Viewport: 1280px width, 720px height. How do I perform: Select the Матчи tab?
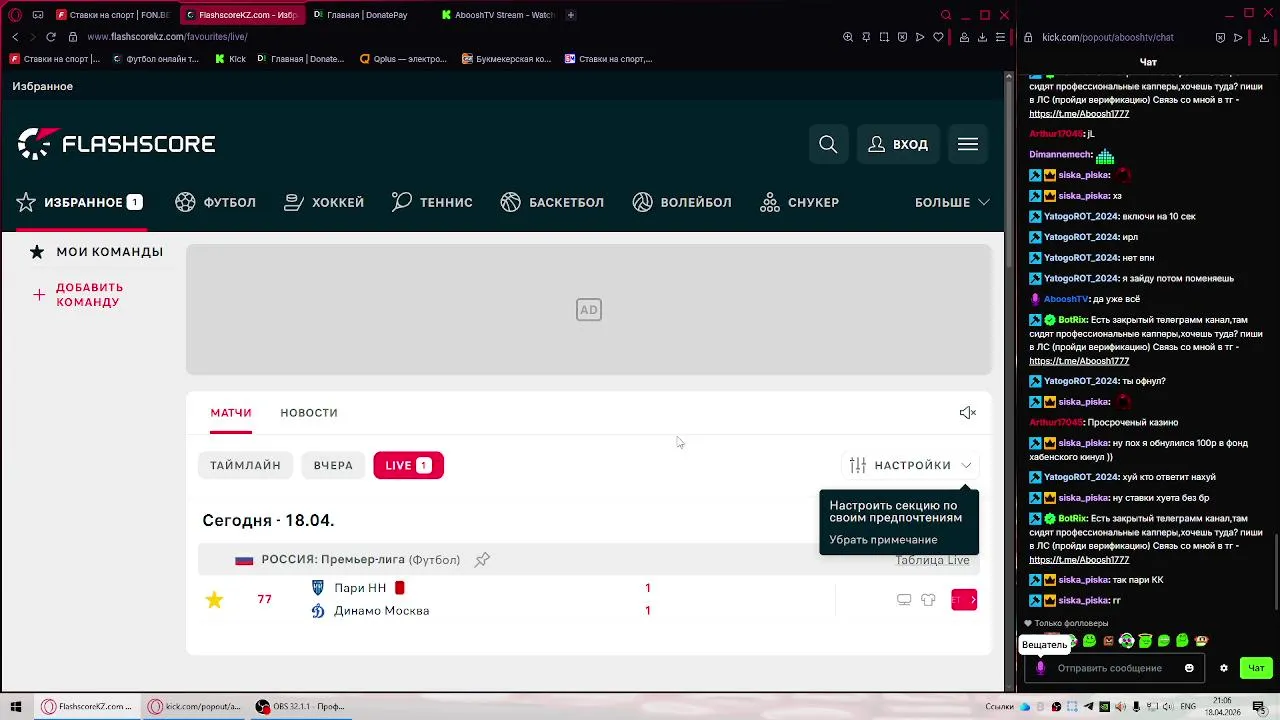pyautogui.click(x=231, y=413)
